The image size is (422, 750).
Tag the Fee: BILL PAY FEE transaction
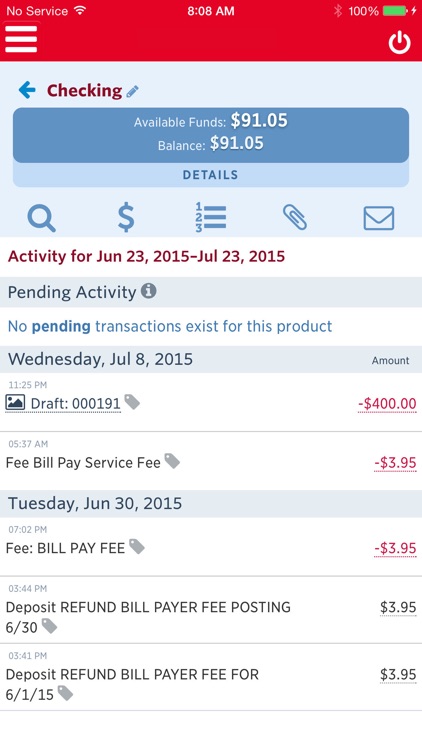click(137, 546)
